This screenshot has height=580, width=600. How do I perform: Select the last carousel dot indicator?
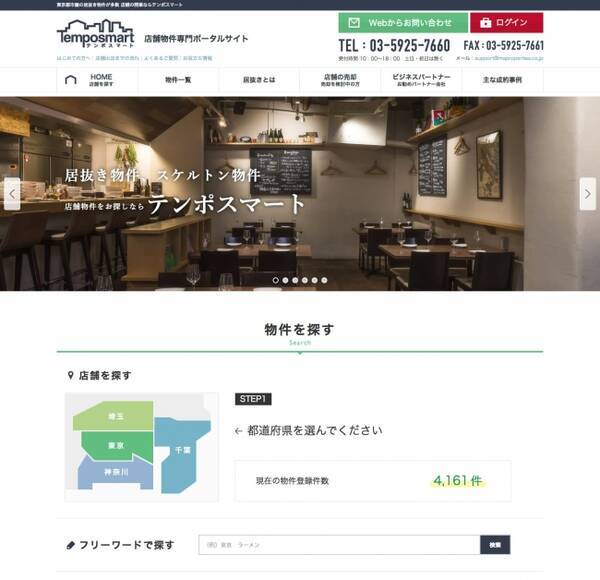click(x=324, y=280)
